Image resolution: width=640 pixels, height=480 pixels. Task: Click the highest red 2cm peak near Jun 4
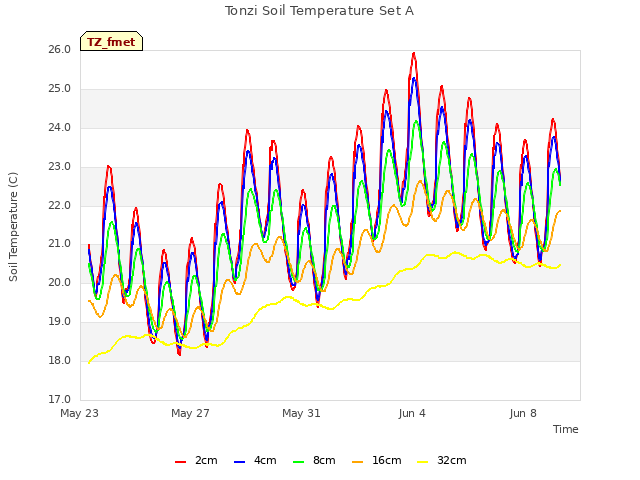[x=413, y=53]
